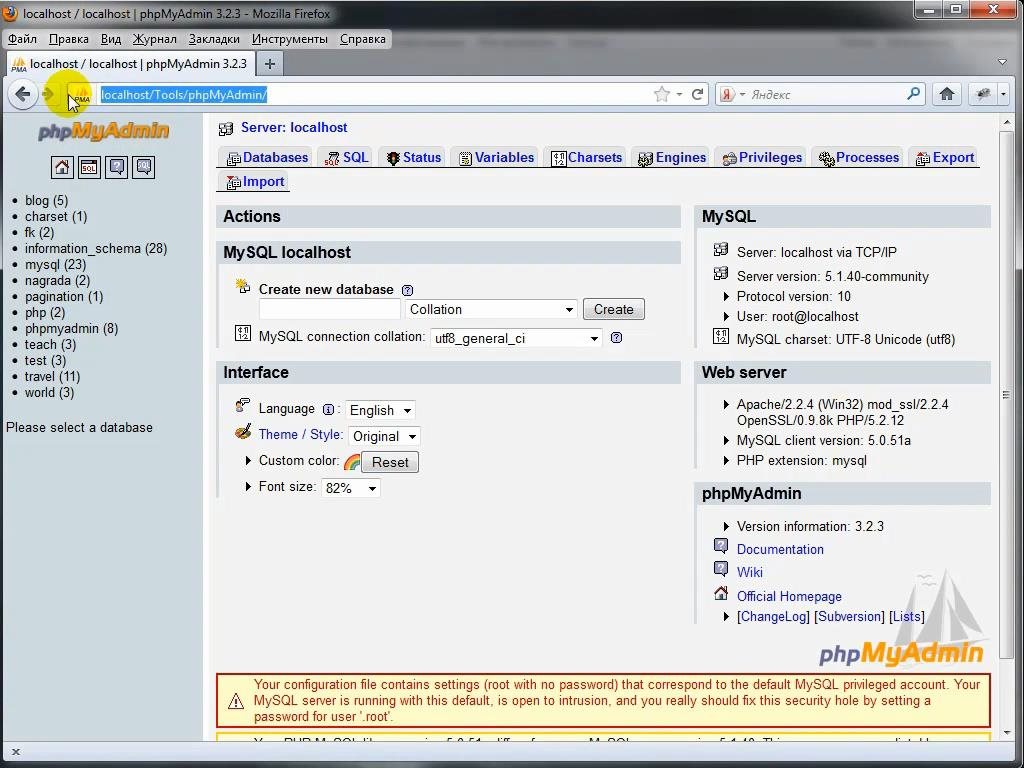Viewport: 1024px width, 768px height.
Task: Open the Language dropdown set to English
Action: click(x=380, y=410)
